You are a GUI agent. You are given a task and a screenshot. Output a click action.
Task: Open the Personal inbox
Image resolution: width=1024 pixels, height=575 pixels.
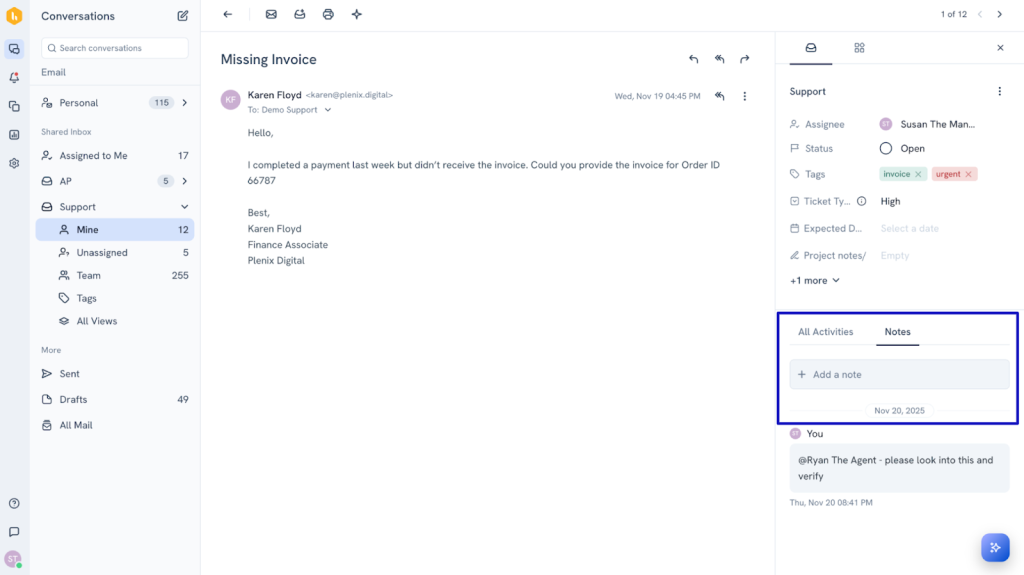coord(78,103)
